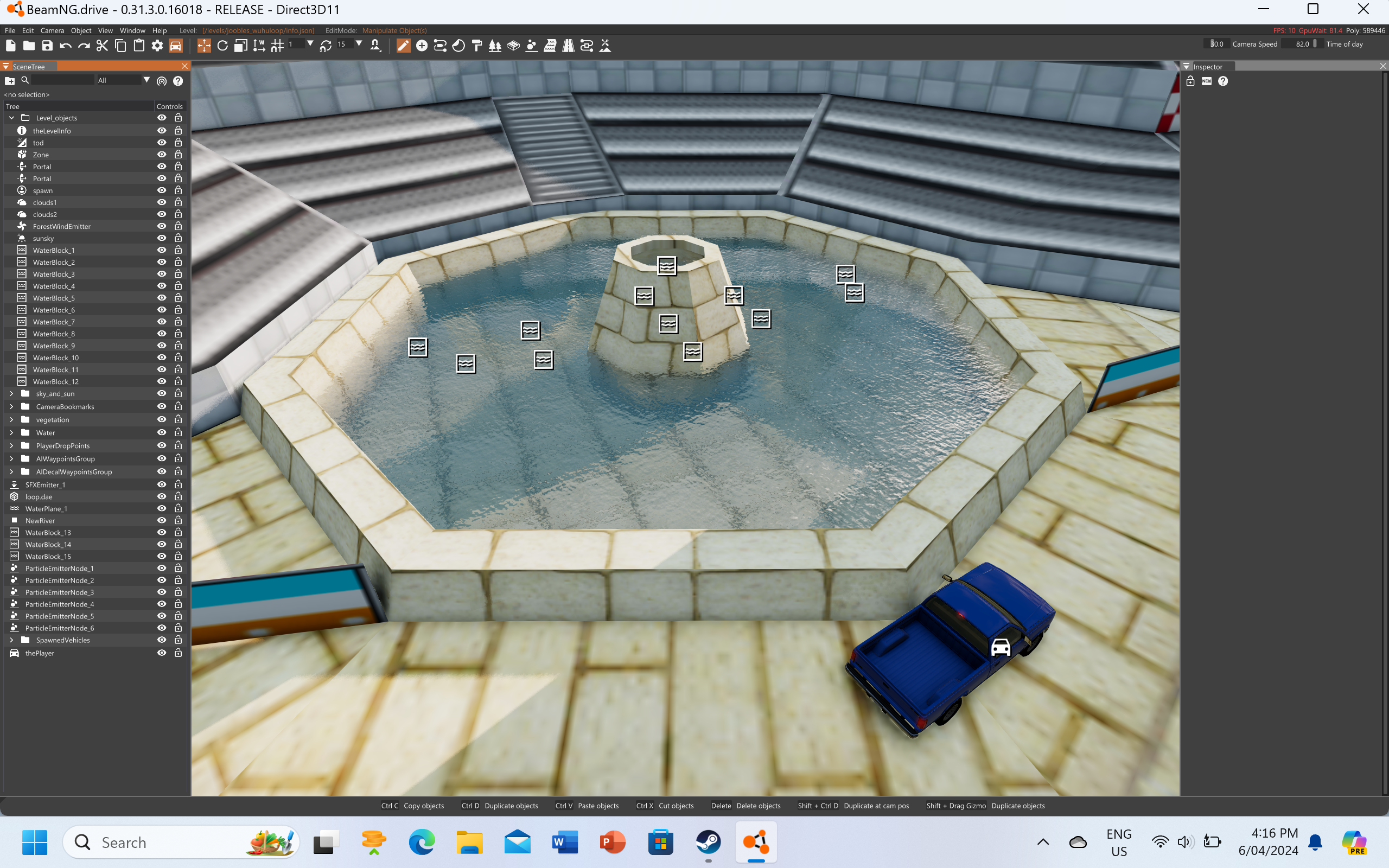Screen dimensions: 1389x868
Task: Toggle visibility of sunsky object
Action: click(x=162, y=238)
